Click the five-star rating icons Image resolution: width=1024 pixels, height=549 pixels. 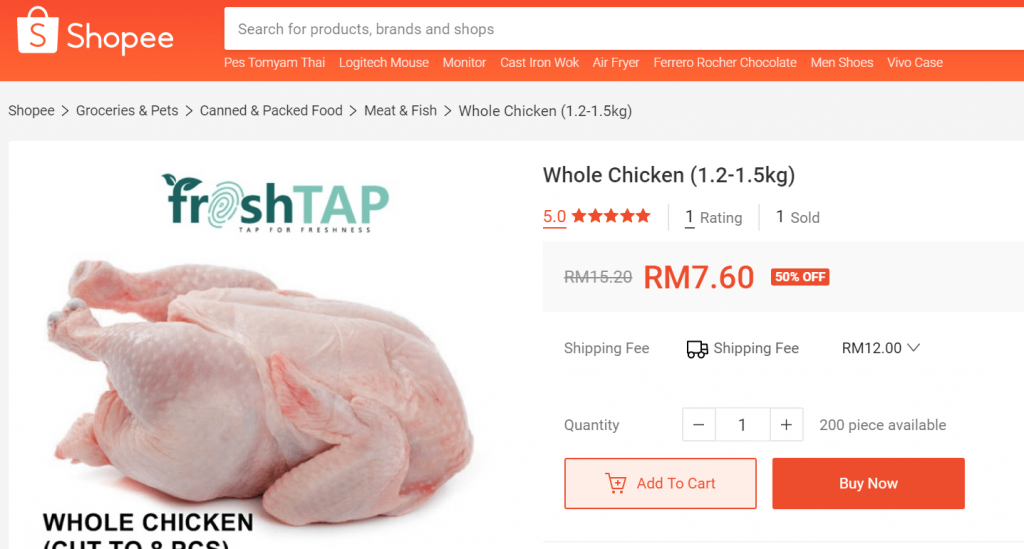coord(611,216)
